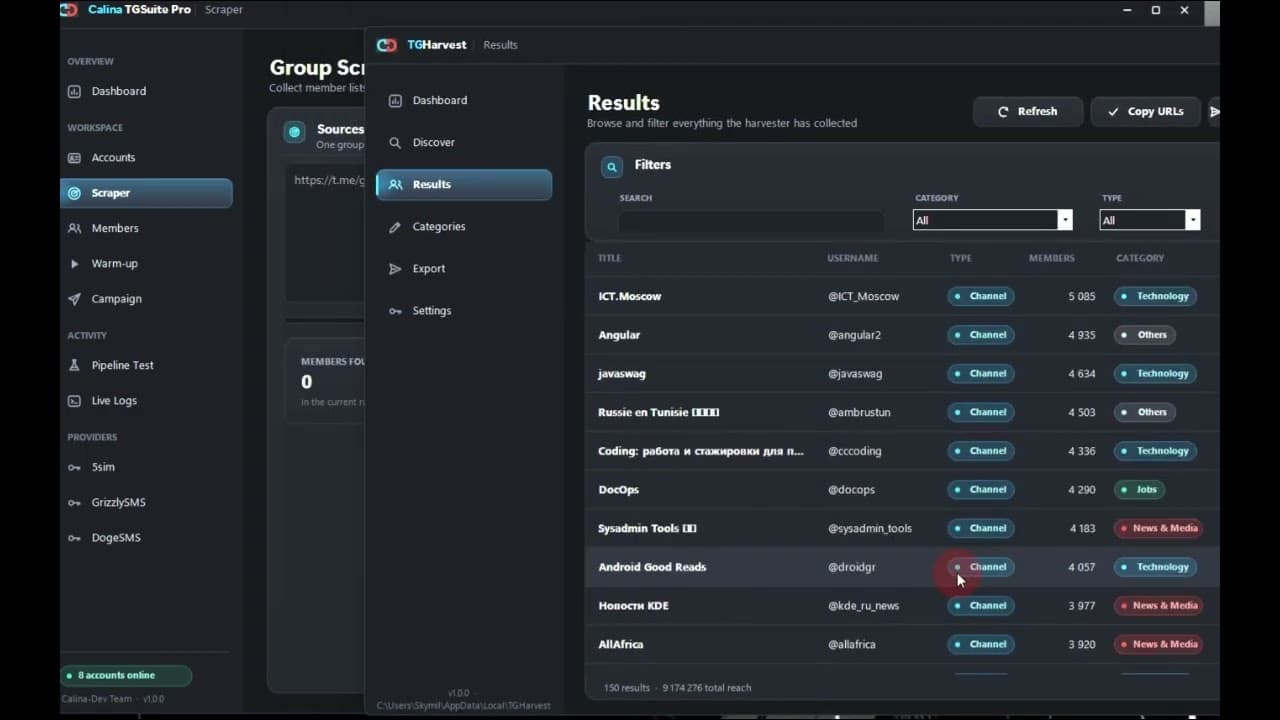The height and width of the screenshot is (720, 1280).
Task: Click the Others badge in the Angular row
Action: coord(1145,335)
